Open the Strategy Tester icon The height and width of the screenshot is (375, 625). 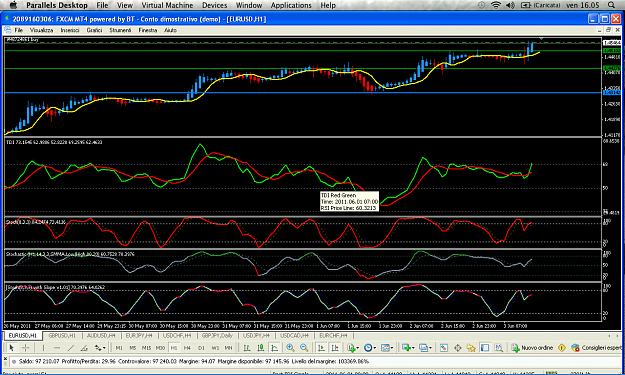pos(499,348)
